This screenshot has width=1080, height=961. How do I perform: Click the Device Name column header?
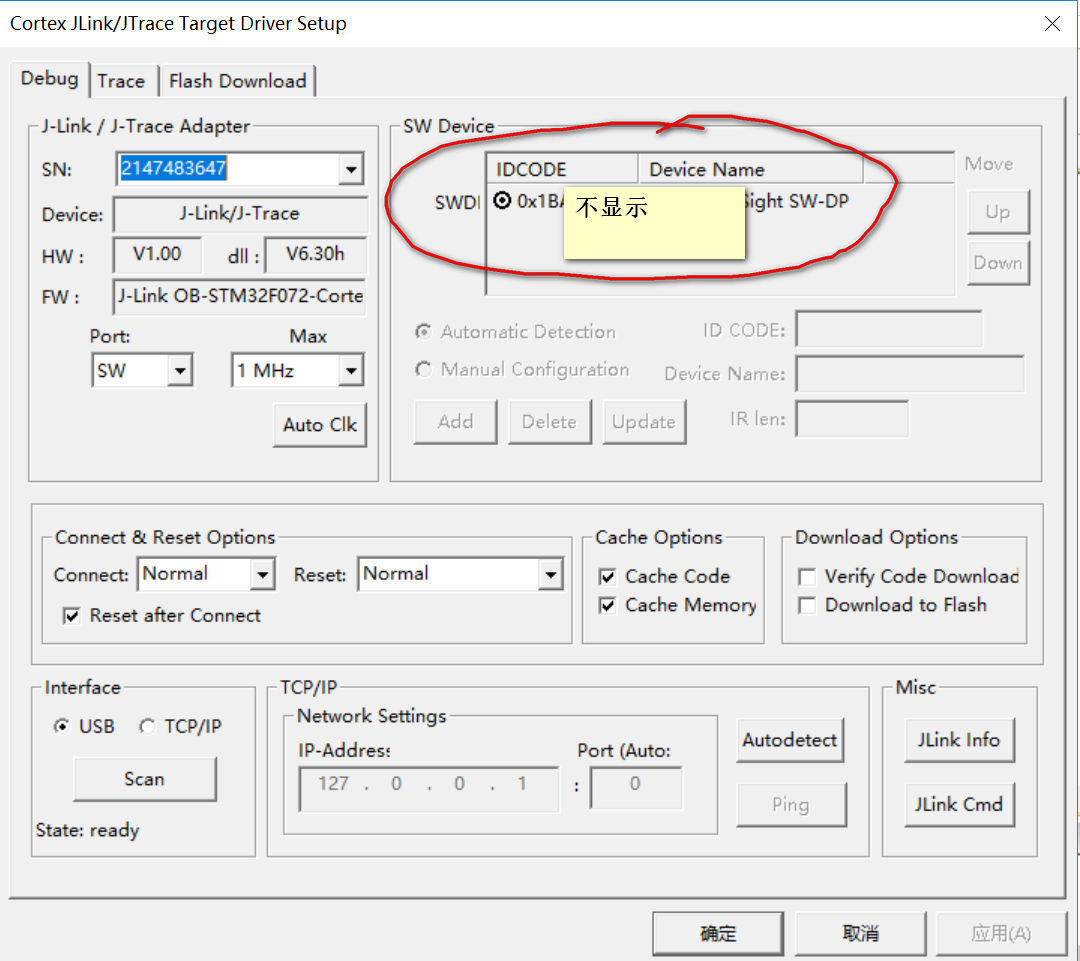[751, 169]
